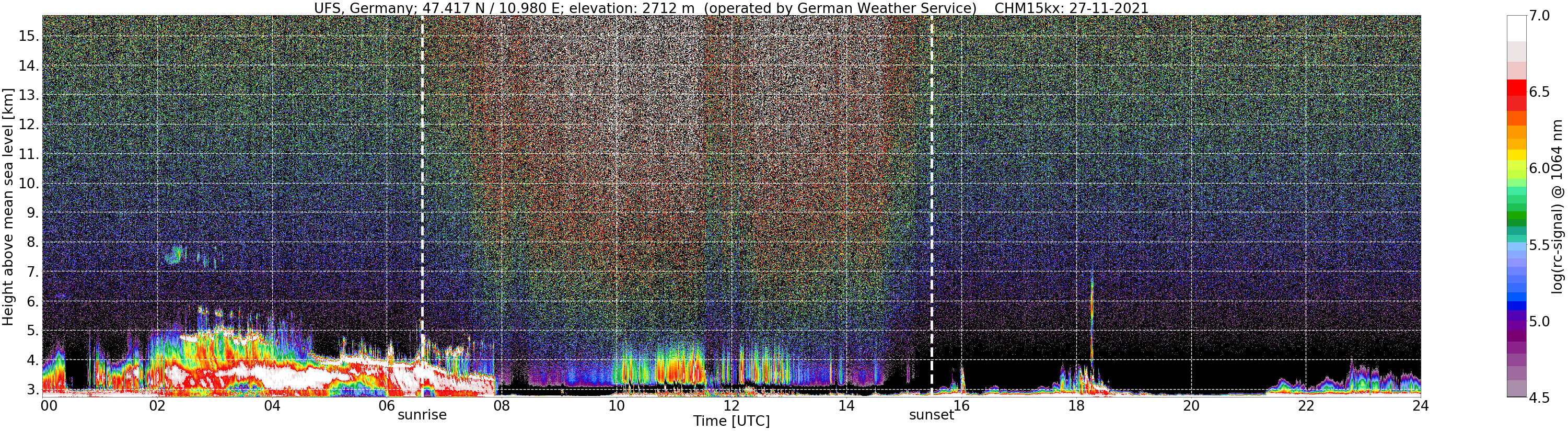The width and height of the screenshot is (1568, 431).
Task: Click the '20' time tick label
Action: pyautogui.click(x=1191, y=405)
